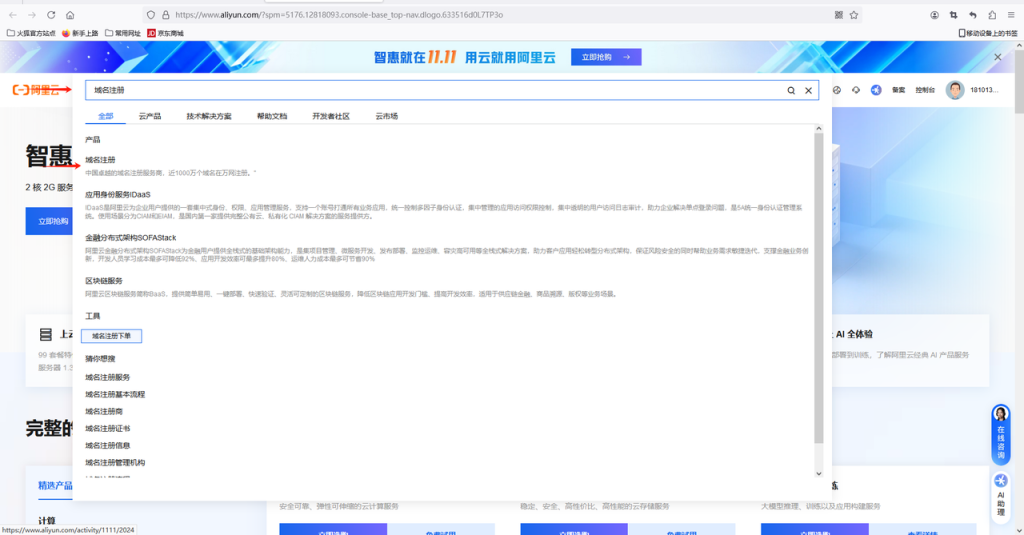Open the user avatar account menu
Image resolution: width=1024 pixels, height=535 pixels.
click(955, 90)
